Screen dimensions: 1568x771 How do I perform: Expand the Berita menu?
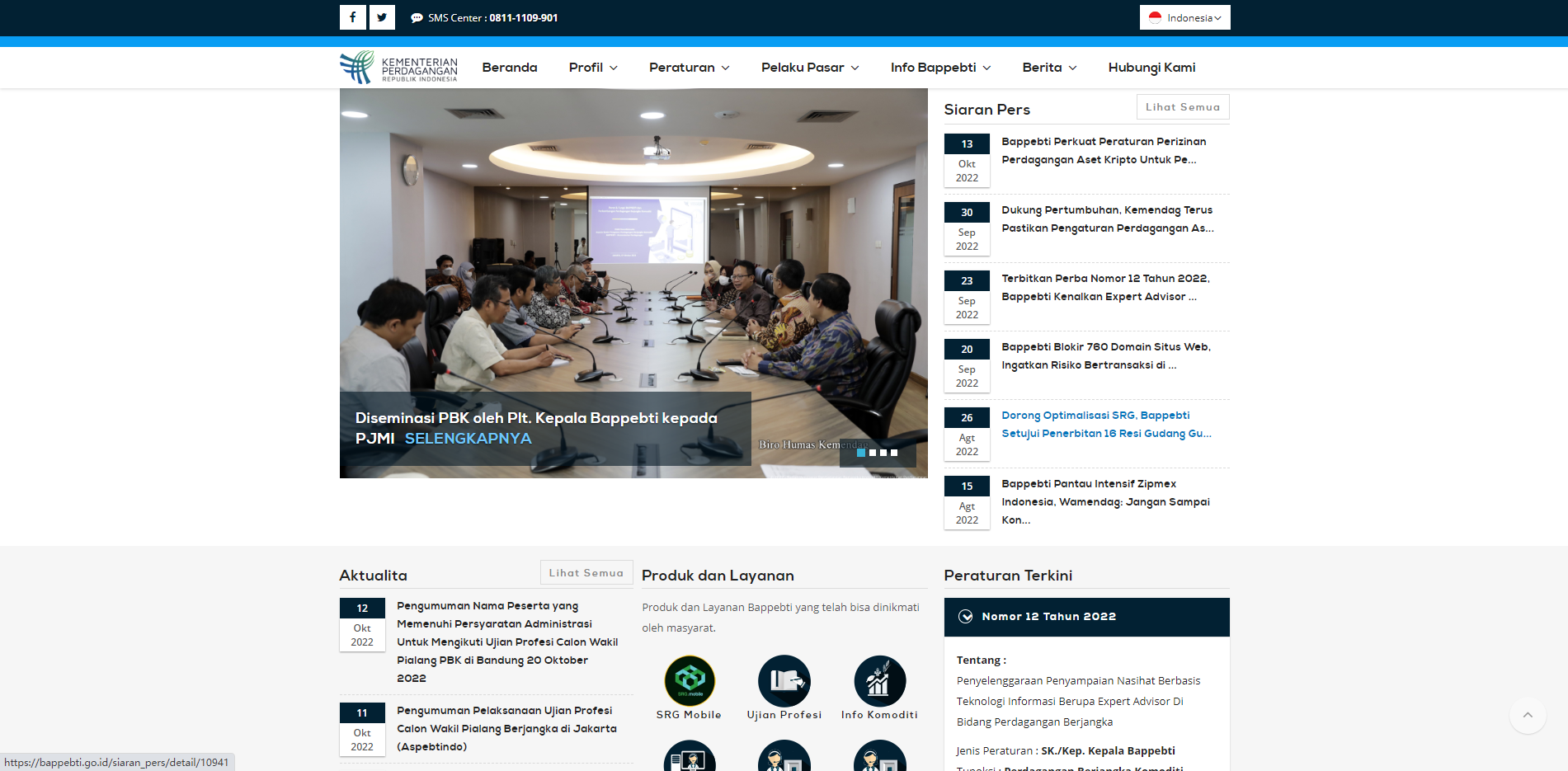point(1050,68)
